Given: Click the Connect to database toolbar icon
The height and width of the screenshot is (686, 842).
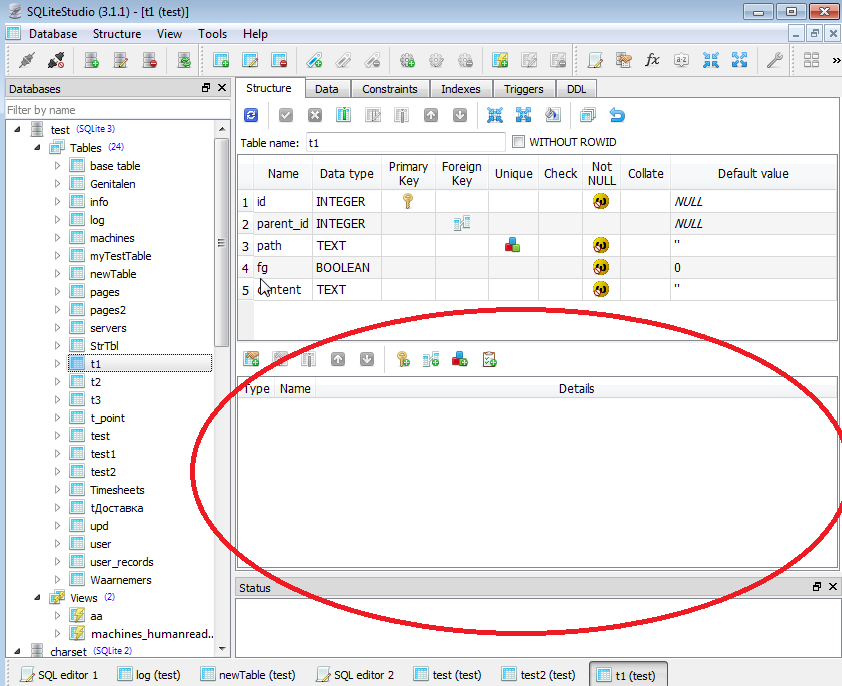Looking at the screenshot, I should click(27, 60).
